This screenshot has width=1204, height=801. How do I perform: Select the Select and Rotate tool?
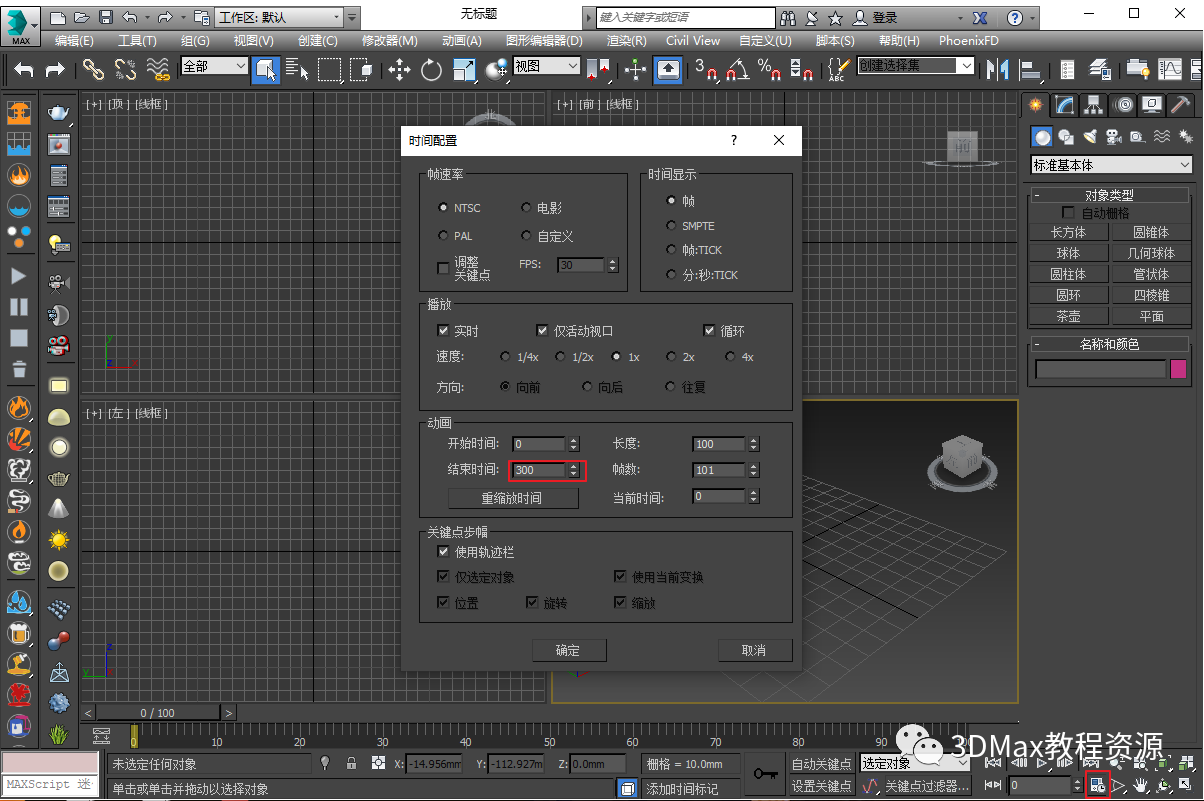click(x=431, y=69)
